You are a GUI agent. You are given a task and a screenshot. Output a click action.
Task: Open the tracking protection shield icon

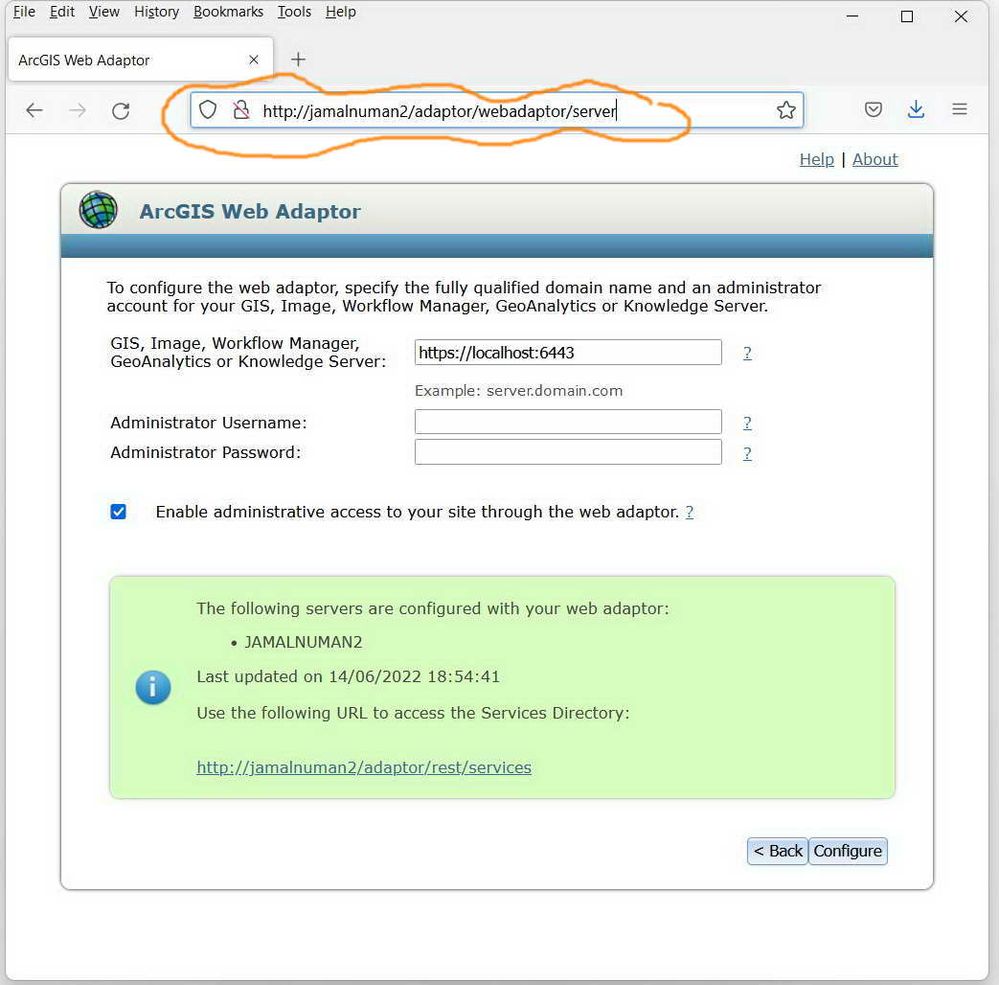[x=208, y=110]
